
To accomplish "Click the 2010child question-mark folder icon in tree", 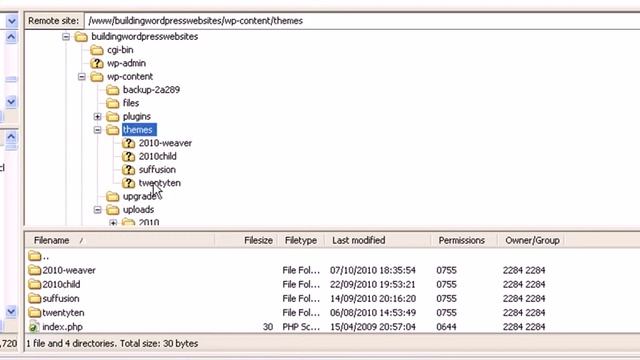I will coord(129,156).
